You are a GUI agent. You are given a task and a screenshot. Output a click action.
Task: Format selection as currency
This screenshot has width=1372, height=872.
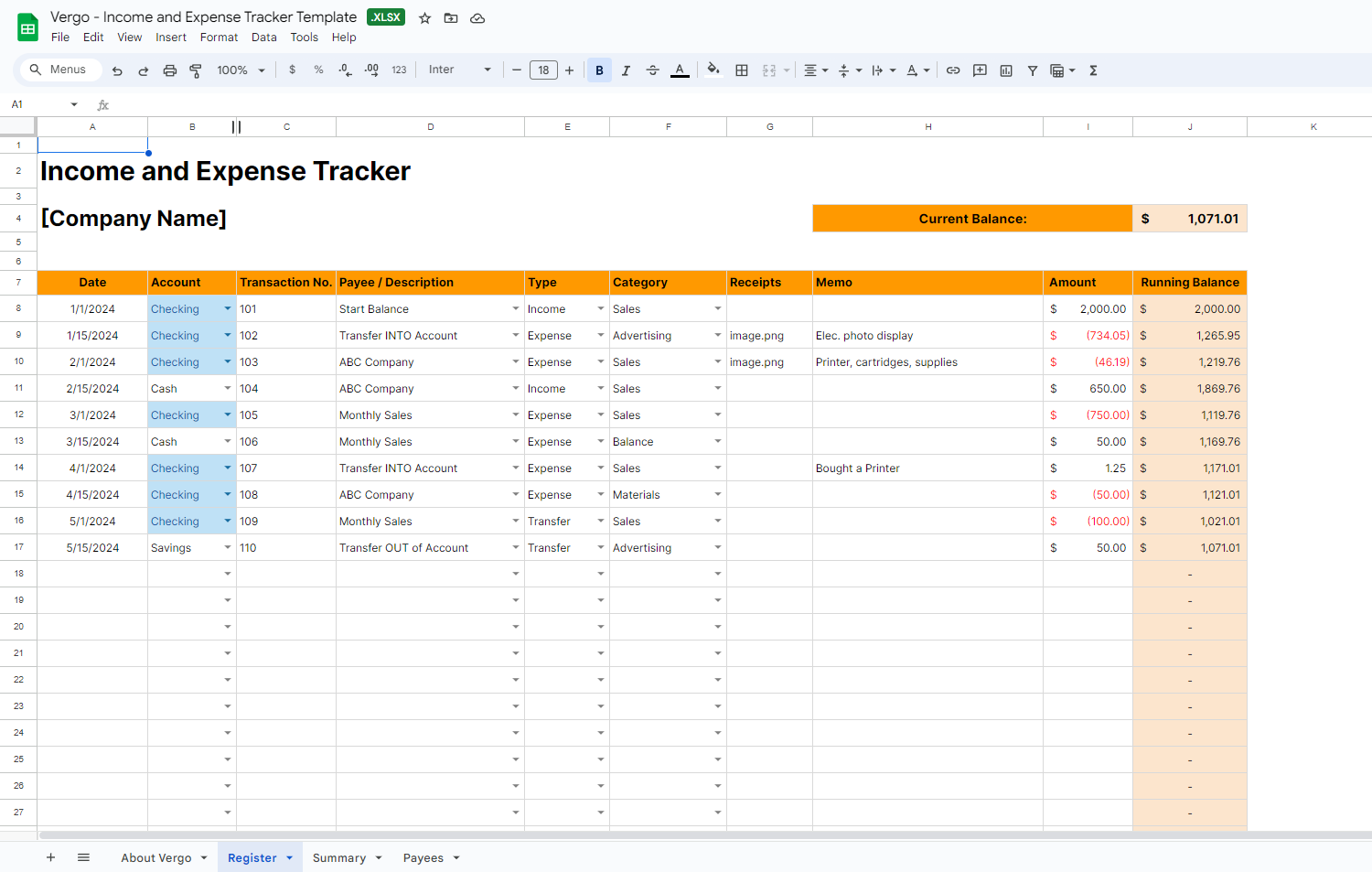click(x=292, y=70)
